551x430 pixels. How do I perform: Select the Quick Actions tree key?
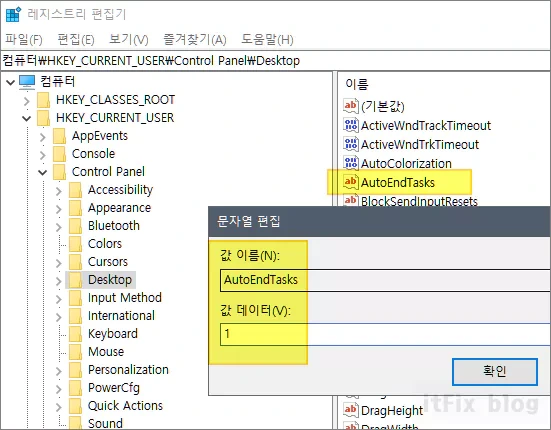click(x=125, y=406)
